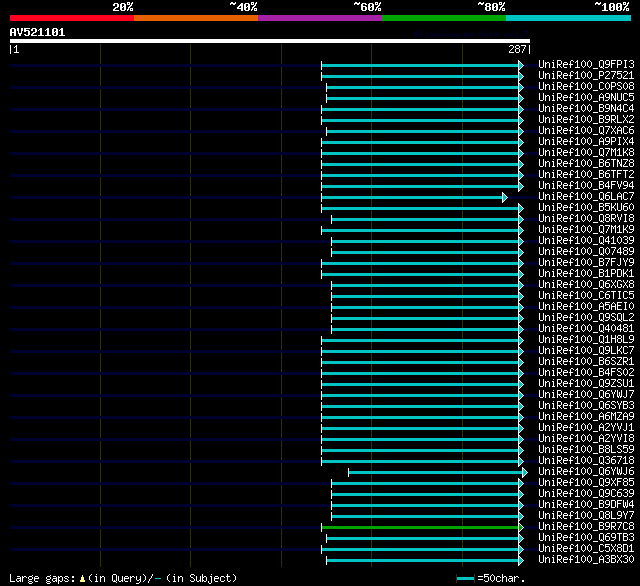Click the UniRef100_Q6YWJ7 label

tap(586, 395)
